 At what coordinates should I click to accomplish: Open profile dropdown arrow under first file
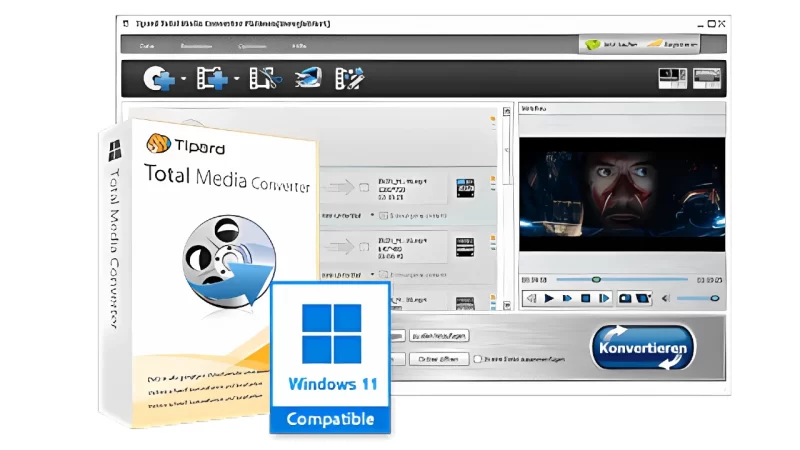tap(372, 215)
